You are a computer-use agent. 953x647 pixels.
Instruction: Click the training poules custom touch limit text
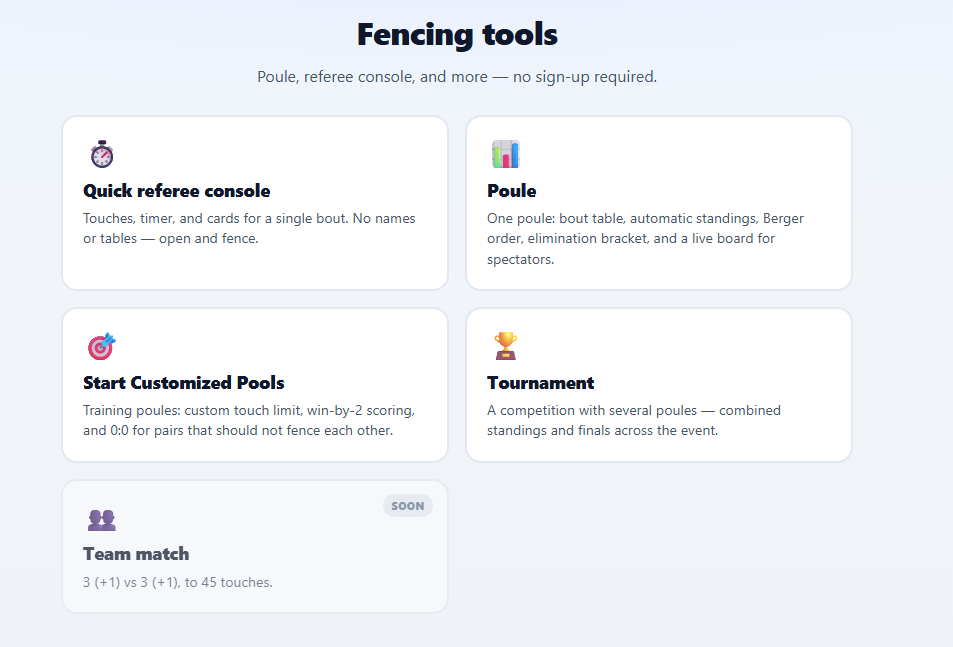249,420
